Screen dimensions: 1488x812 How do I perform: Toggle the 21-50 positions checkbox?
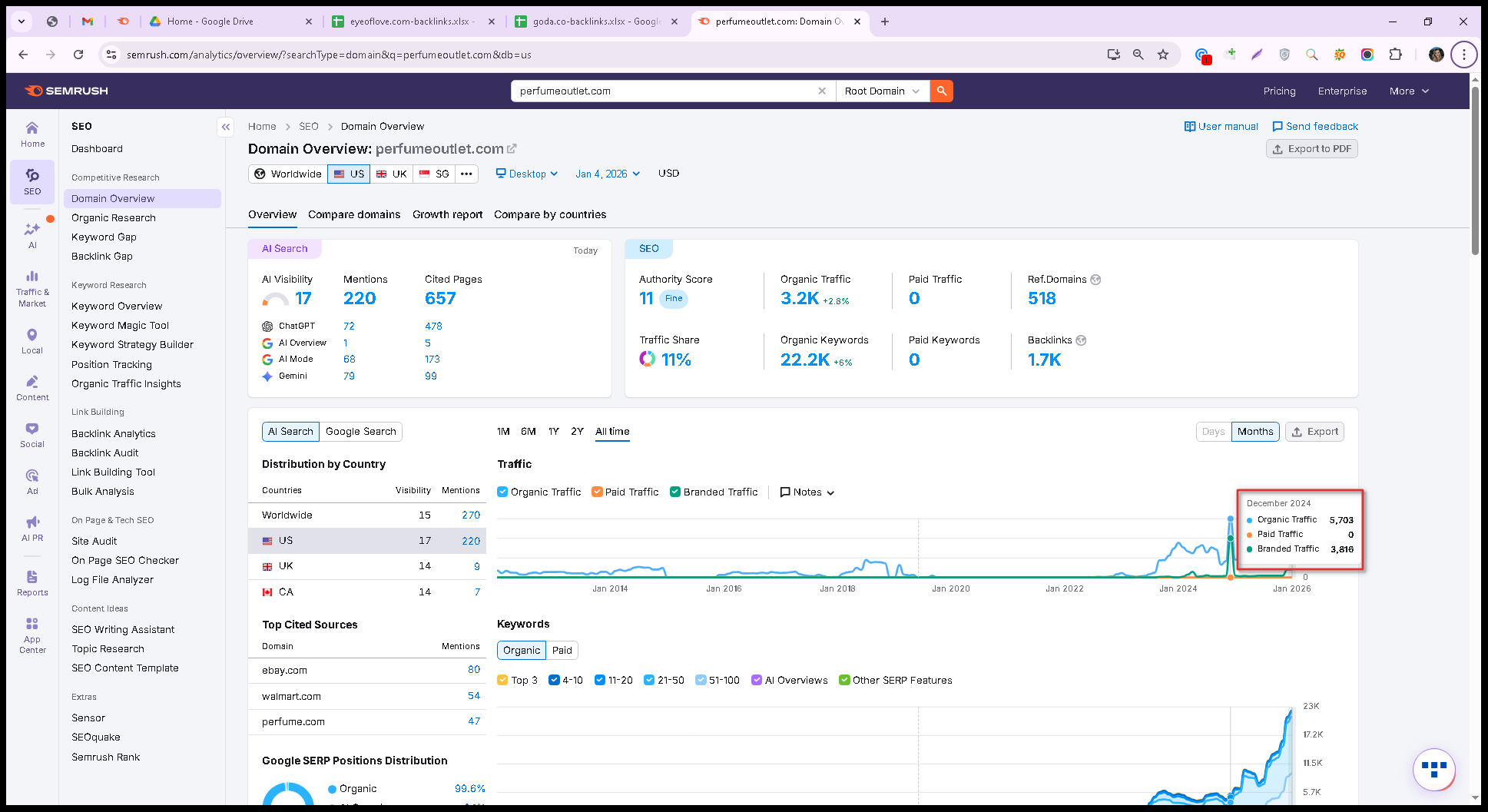(649, 680)
